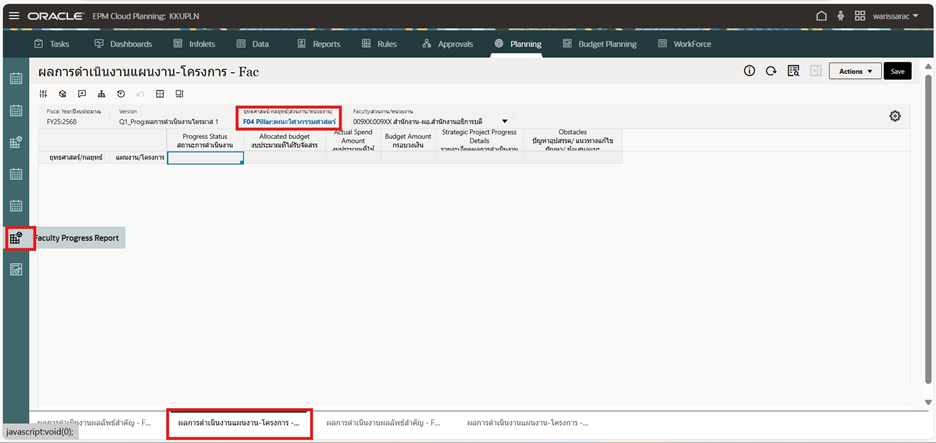Click the Faculty Progress Report sidebar icon
The image size is (936, 443).
point(16,238)
